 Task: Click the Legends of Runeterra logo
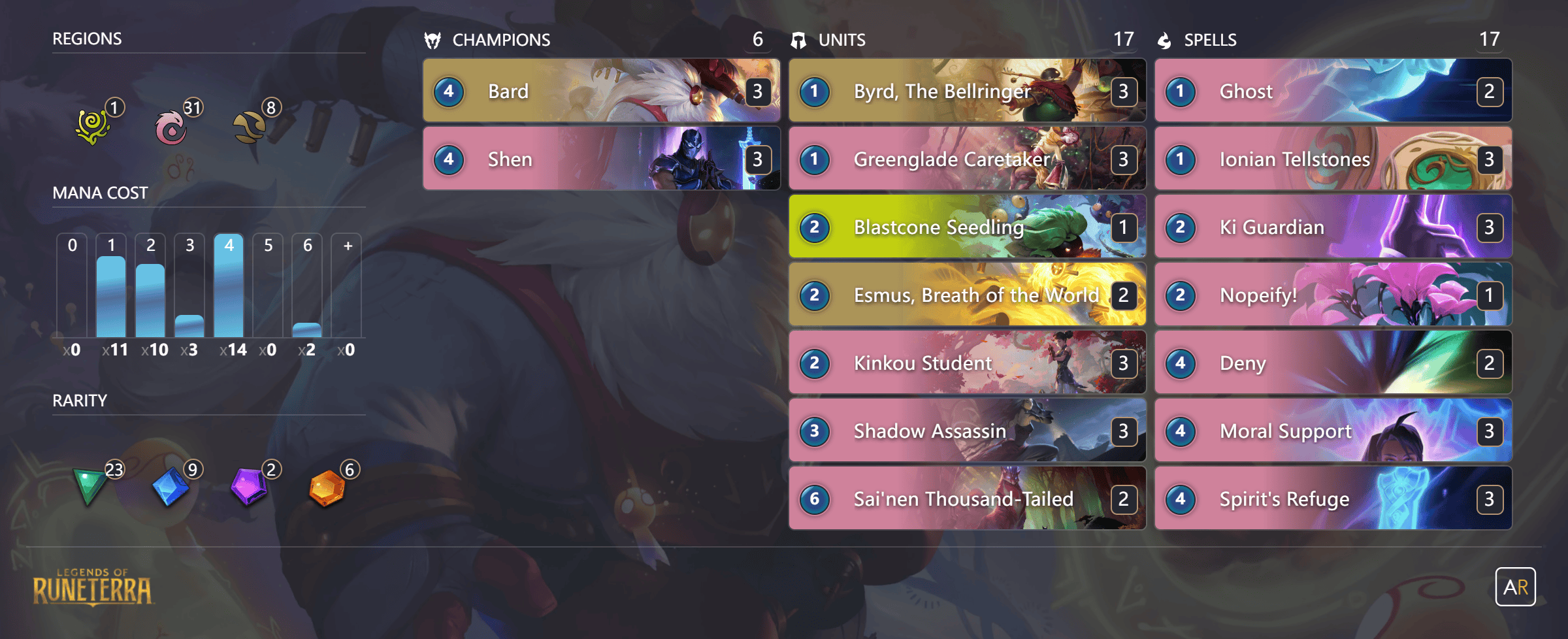pos(93,587)
